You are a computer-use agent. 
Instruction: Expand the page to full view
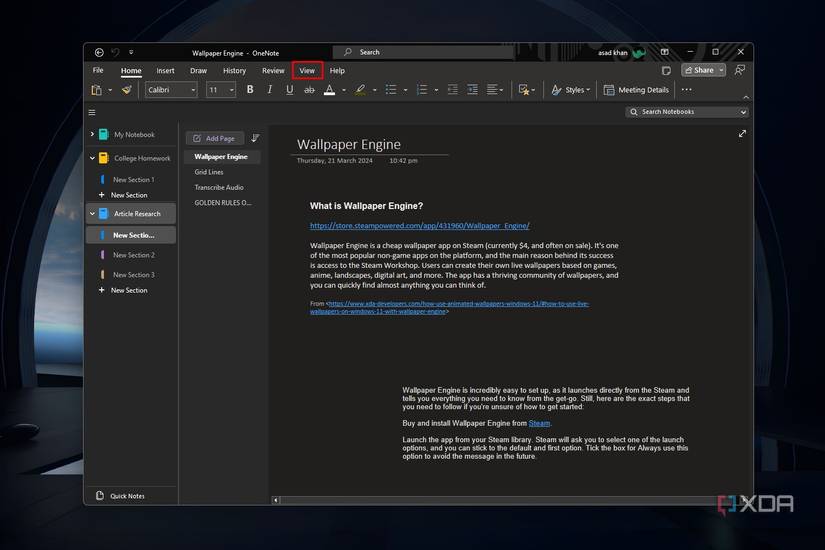[x=742, y=134]
